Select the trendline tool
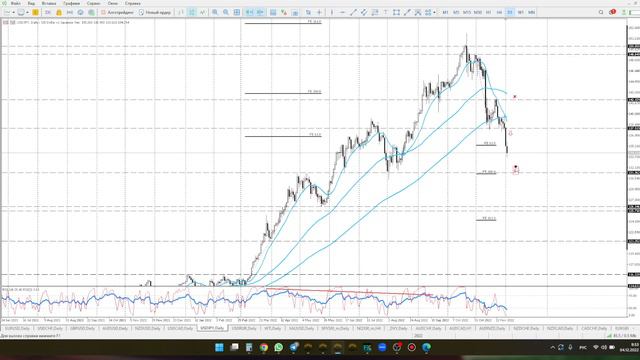 coord(353,12)
